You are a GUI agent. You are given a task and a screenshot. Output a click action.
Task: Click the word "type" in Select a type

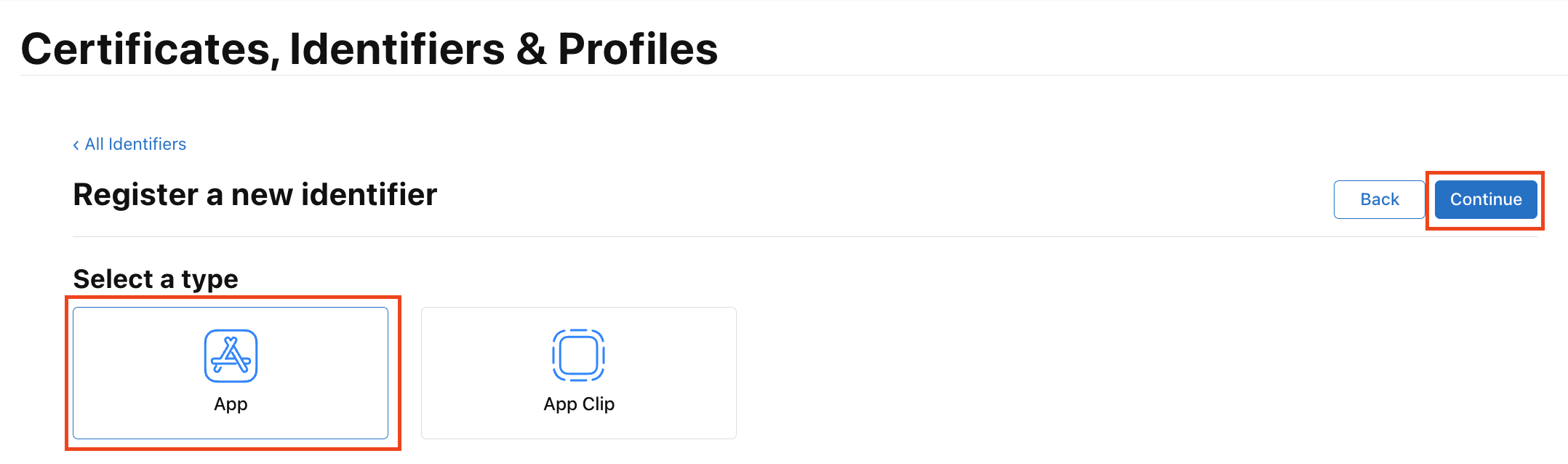tap(209, 280)
